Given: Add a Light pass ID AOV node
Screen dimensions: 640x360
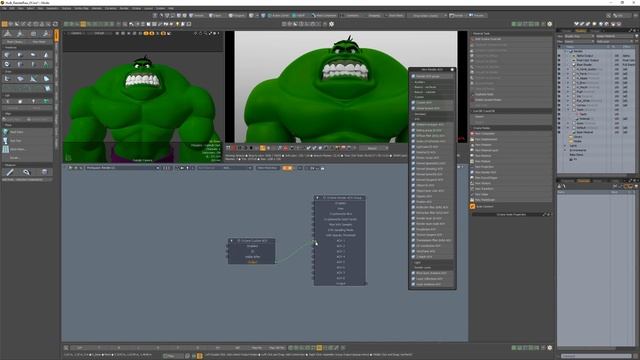Looking at the screenshot, I should pos(432,147).
